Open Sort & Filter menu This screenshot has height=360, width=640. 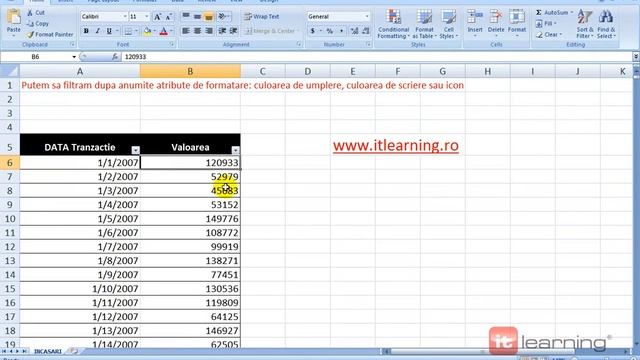click(x=585, y=24)
